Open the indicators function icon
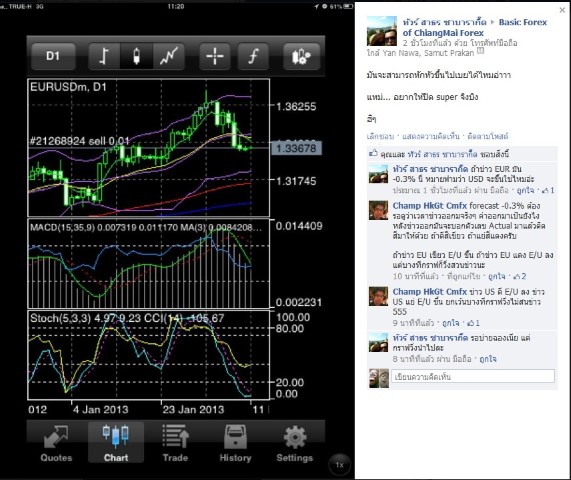 (253, 56)
